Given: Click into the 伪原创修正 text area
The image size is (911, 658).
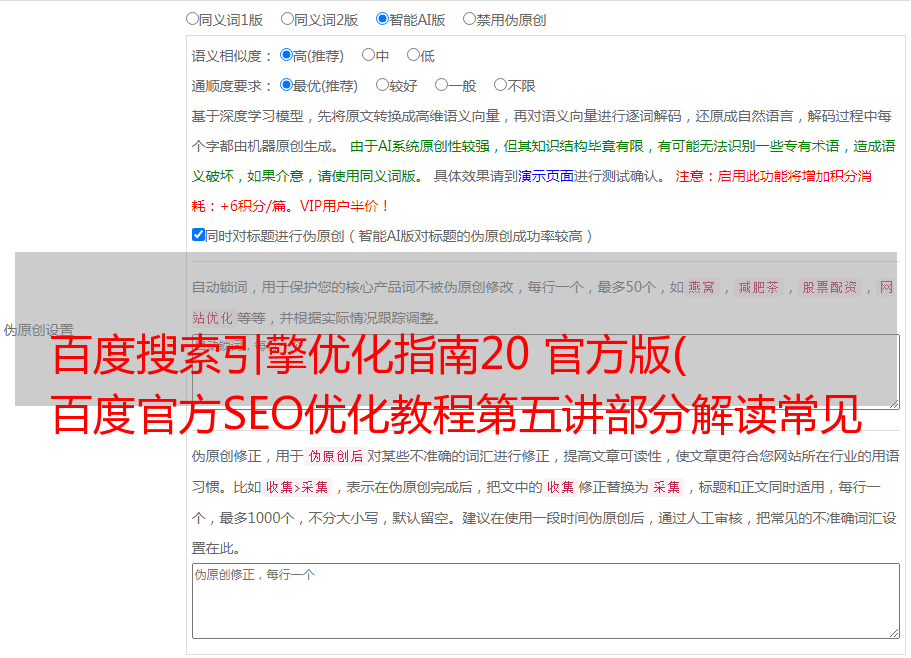Looking at the screenshot, I should pos(546,601).
